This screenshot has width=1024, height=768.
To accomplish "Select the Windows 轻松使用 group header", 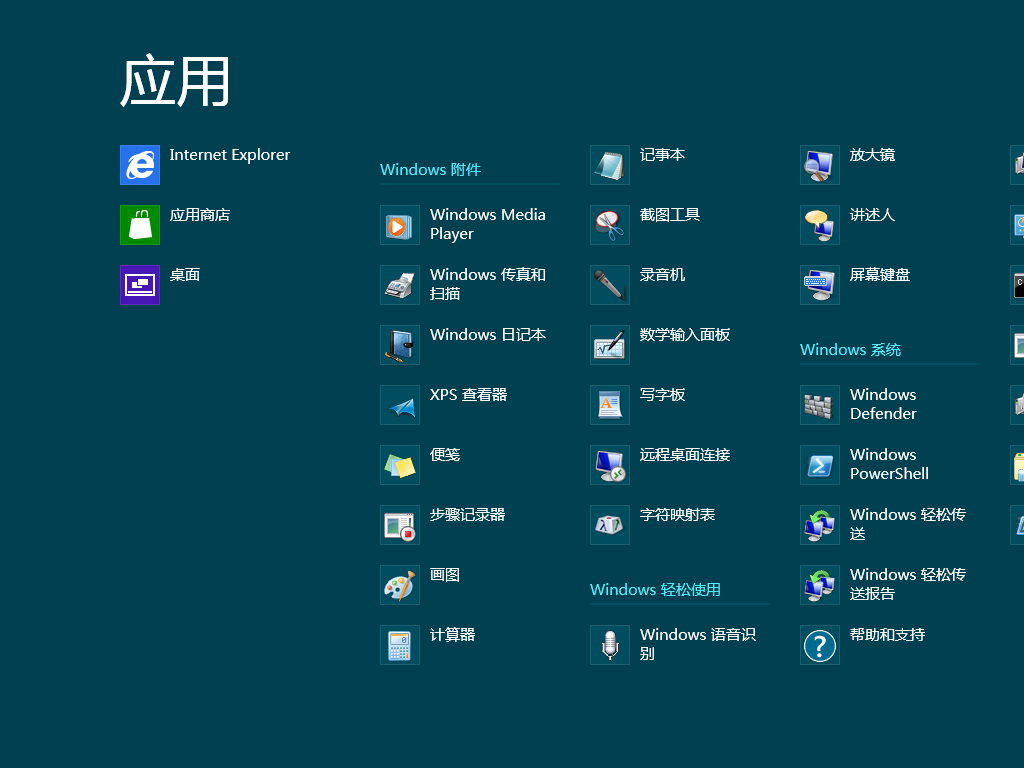I will coord(655,590).
